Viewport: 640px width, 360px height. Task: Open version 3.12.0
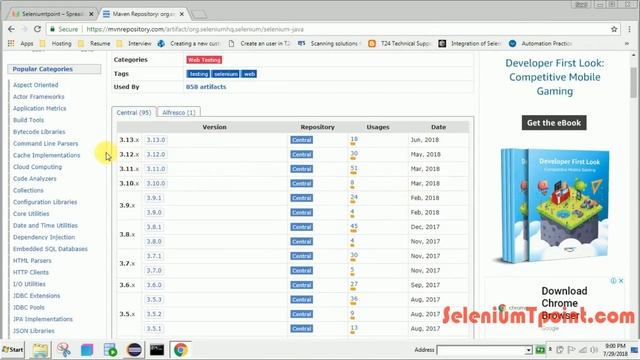click(156, 154)
